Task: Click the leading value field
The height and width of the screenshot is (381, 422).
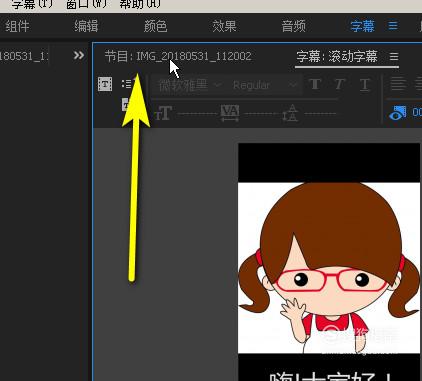Action: (320, 114)
